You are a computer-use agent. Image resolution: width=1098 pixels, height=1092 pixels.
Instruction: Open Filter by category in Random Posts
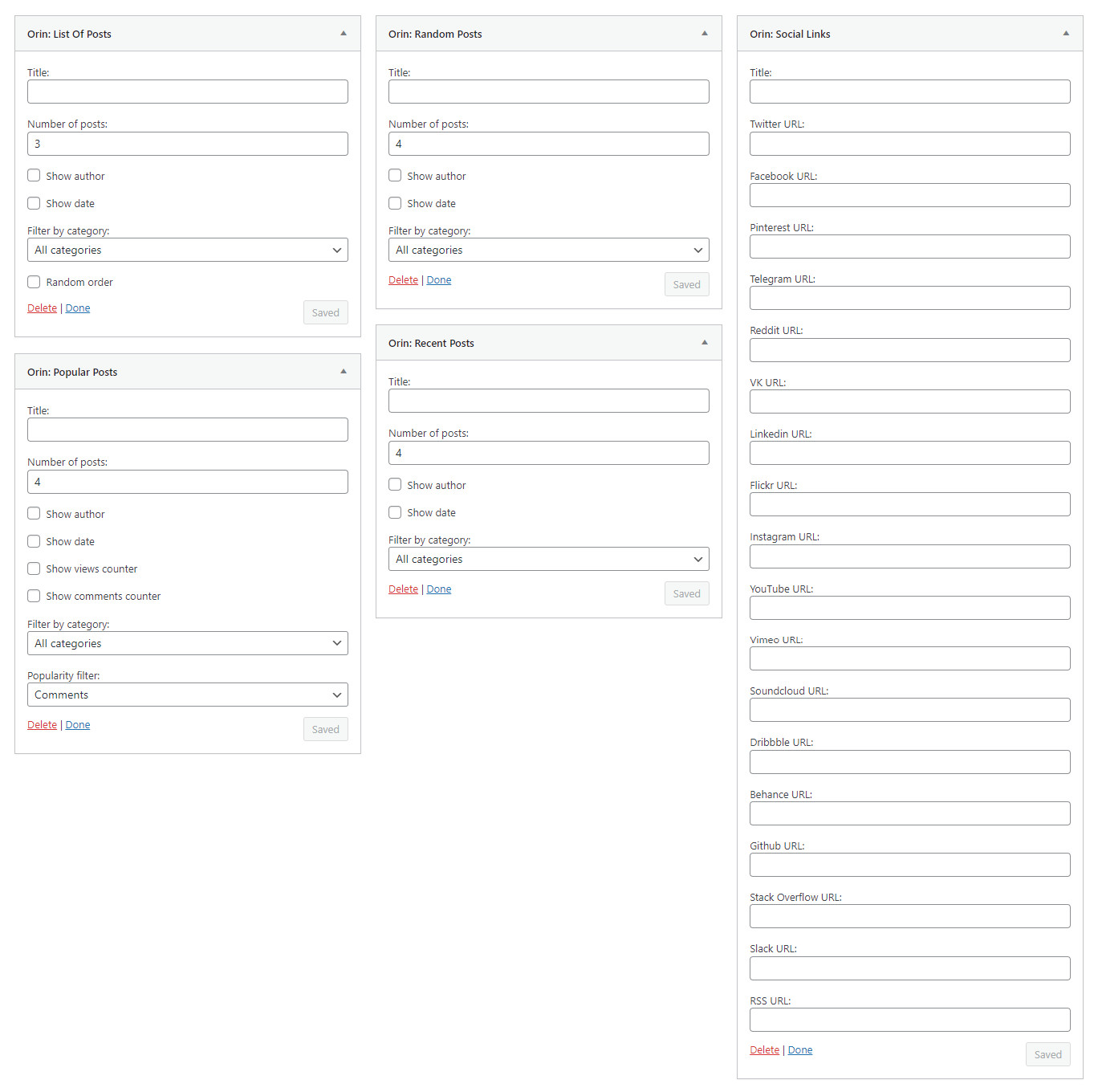coord(548,250)
